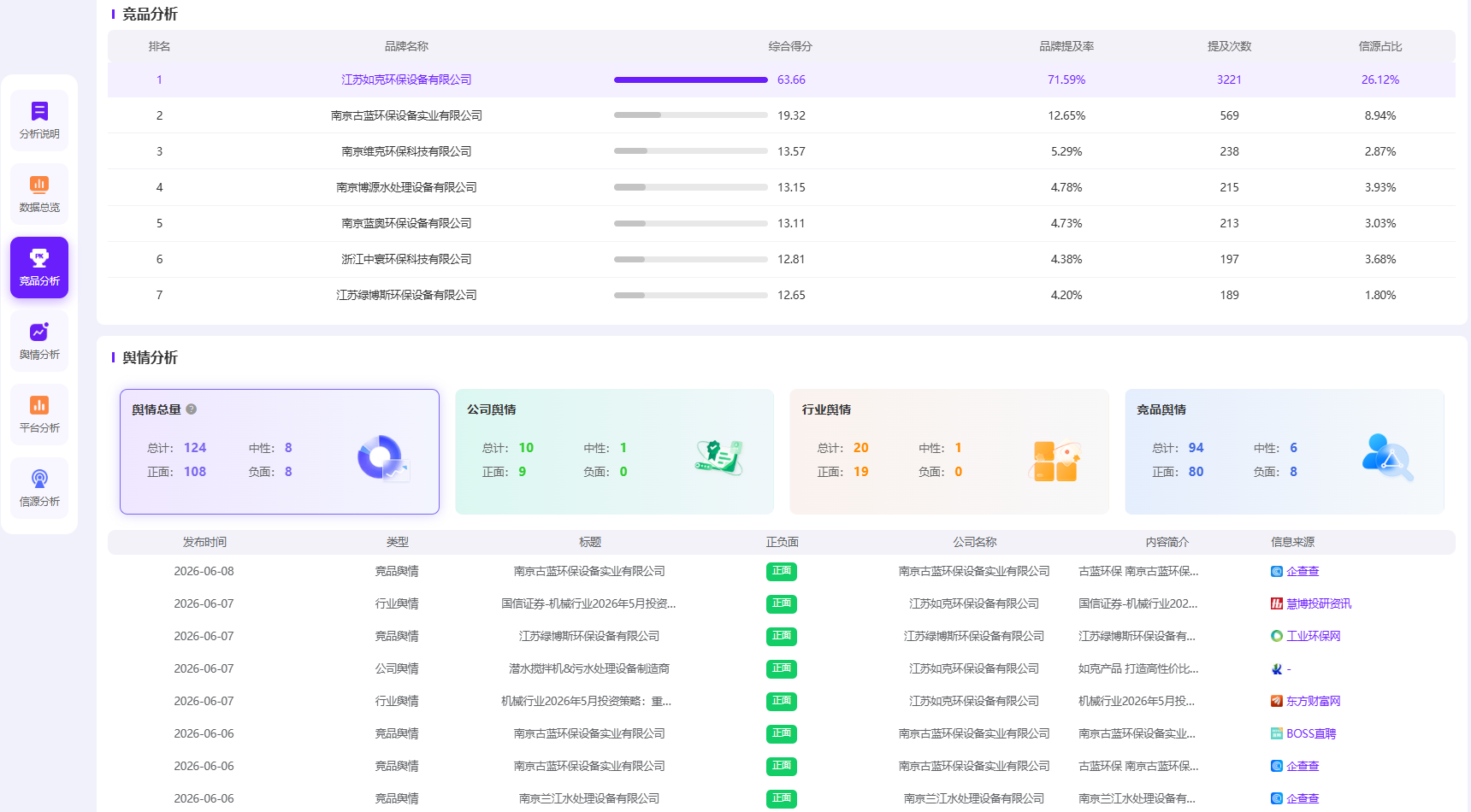Open 平台分析 in the sidebar
Image resolution: width=1471 pixels, height=812 pixels.
point(39,415)
